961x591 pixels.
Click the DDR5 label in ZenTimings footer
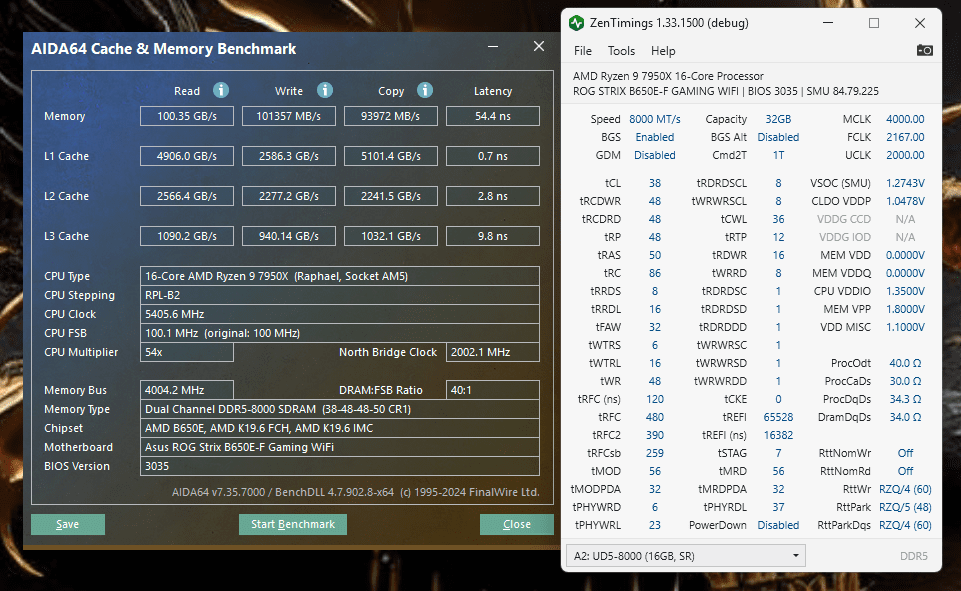[x=913, y=556]
